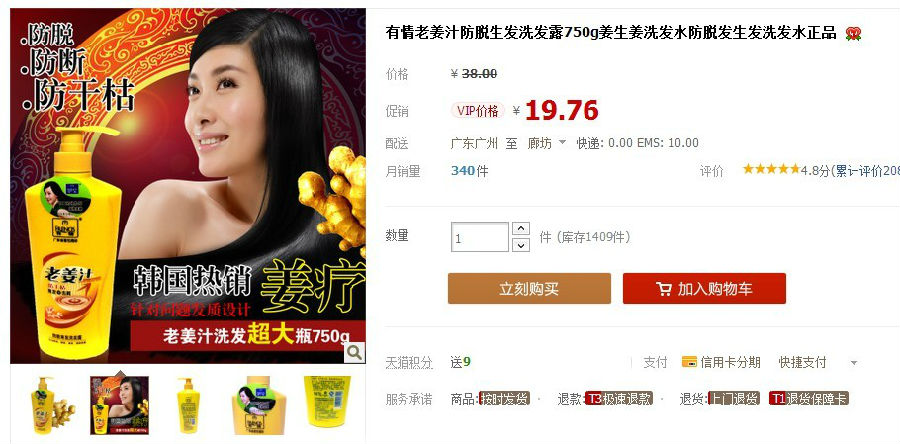
Task: Click the red heart icon after product title
Action: (853, 34)
